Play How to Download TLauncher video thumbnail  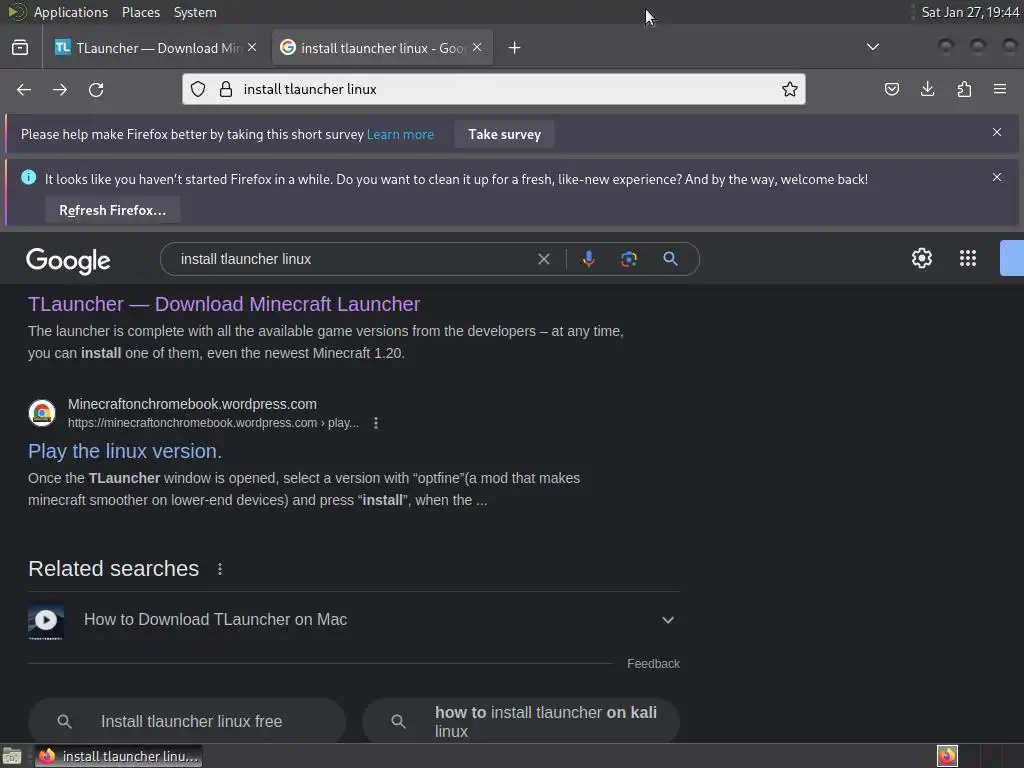point(46,620)
